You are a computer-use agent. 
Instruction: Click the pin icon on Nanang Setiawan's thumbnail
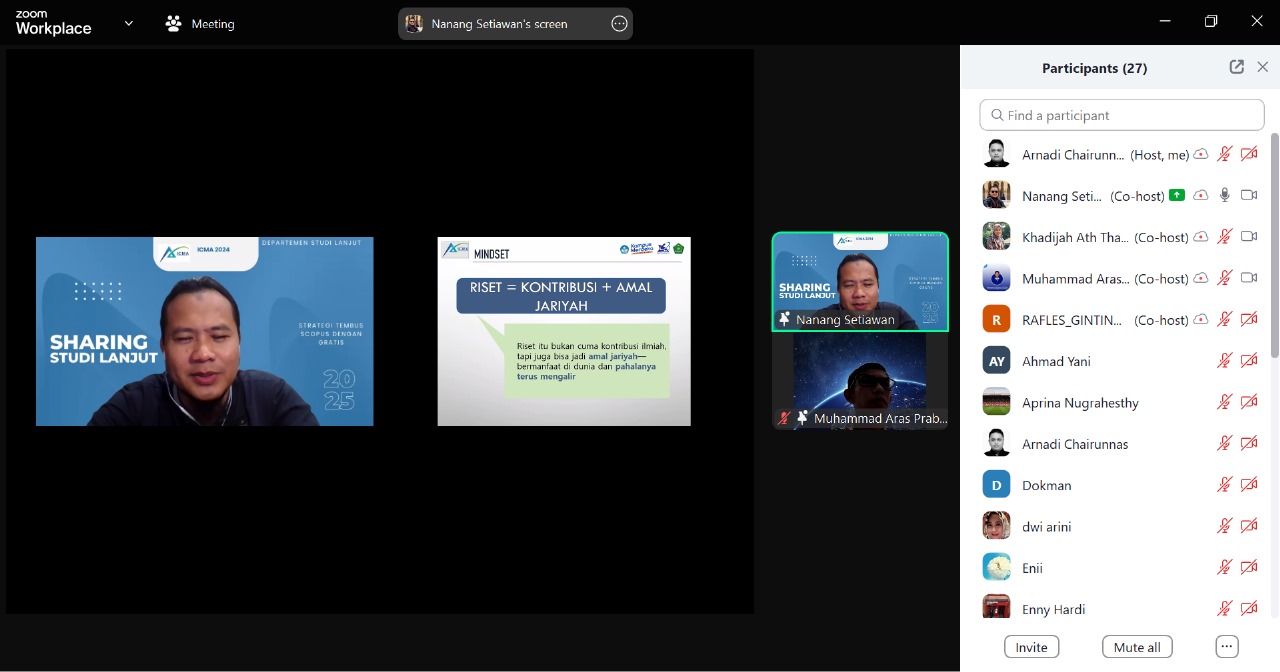[x=784, y=320]
